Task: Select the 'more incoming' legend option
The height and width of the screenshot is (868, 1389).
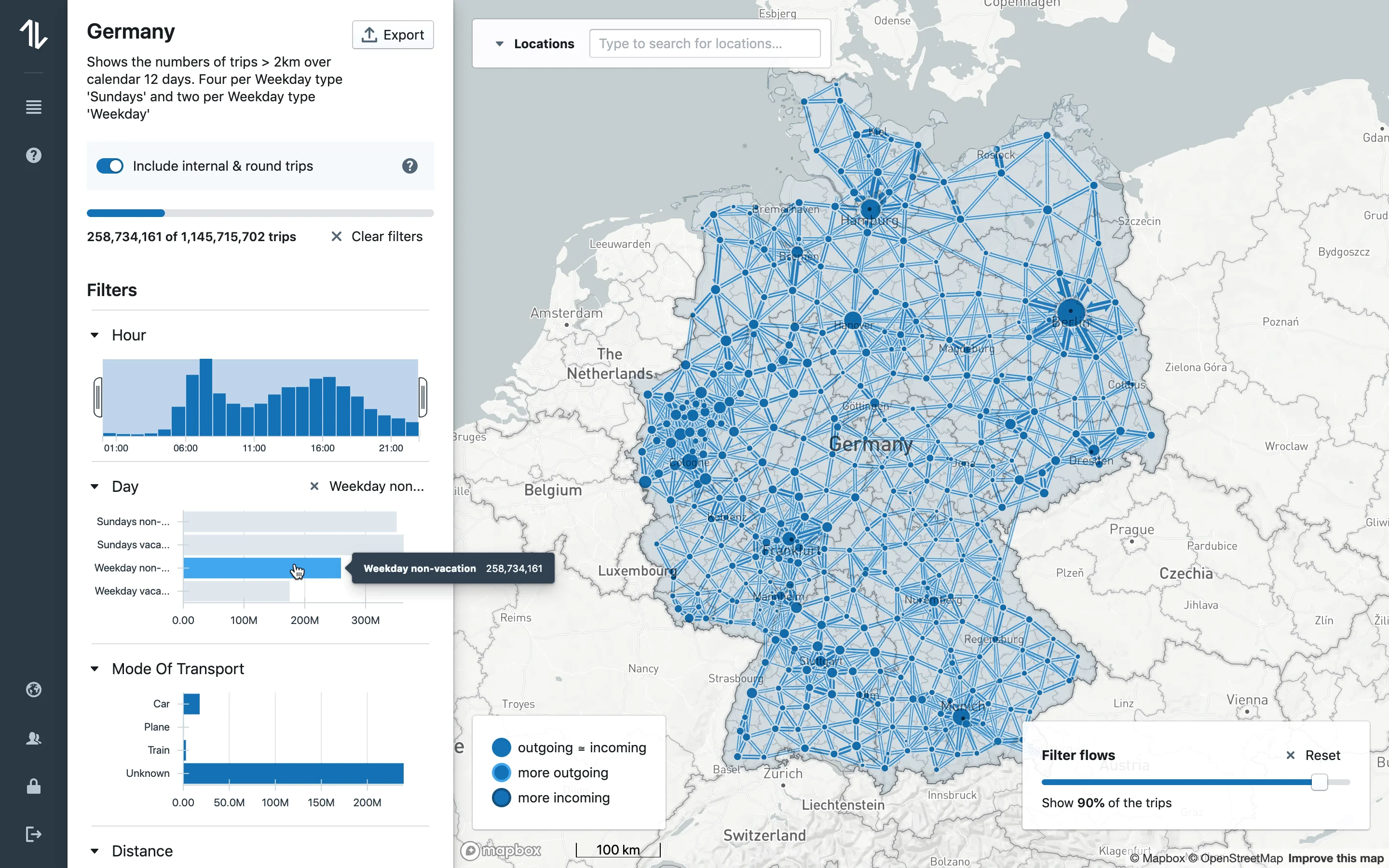Action: pyautogui.click(x=502, y=798)
